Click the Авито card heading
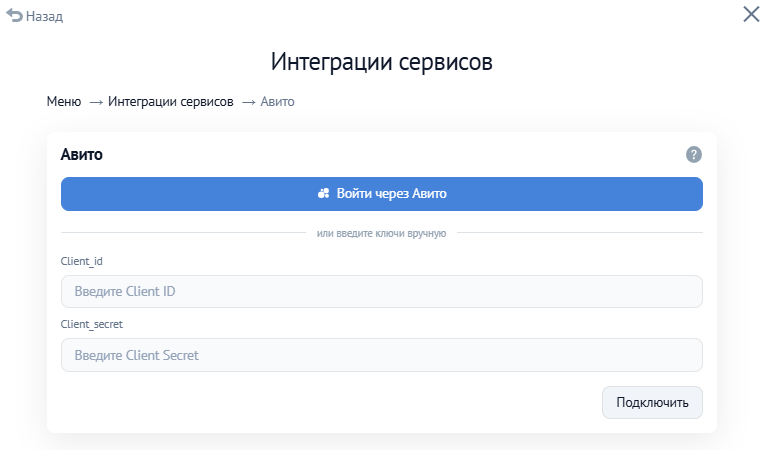The height and width of the screenshot is (450, 765). click(81, 154)
